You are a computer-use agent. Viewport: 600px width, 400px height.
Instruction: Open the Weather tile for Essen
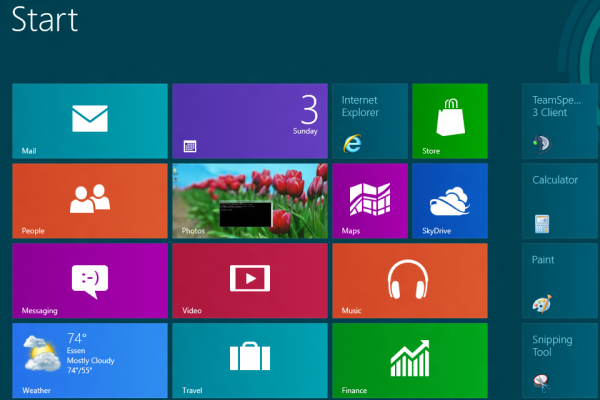[89, 360]
